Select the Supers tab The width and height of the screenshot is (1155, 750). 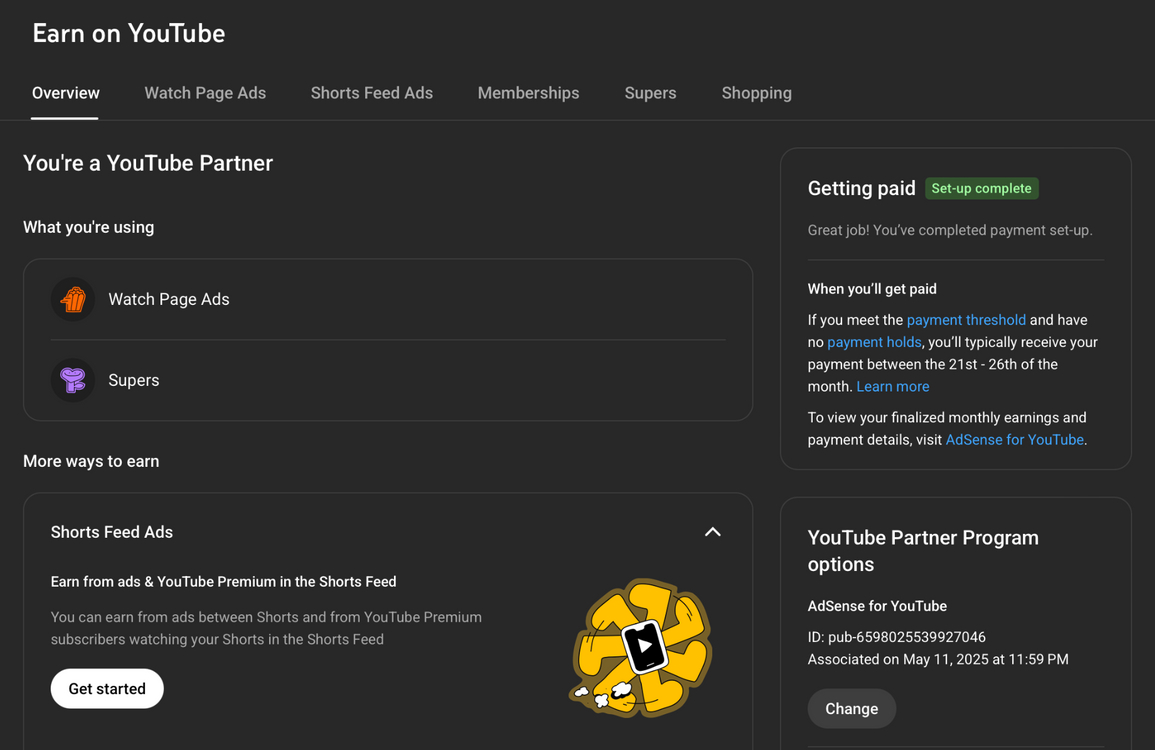click(650, 93)
